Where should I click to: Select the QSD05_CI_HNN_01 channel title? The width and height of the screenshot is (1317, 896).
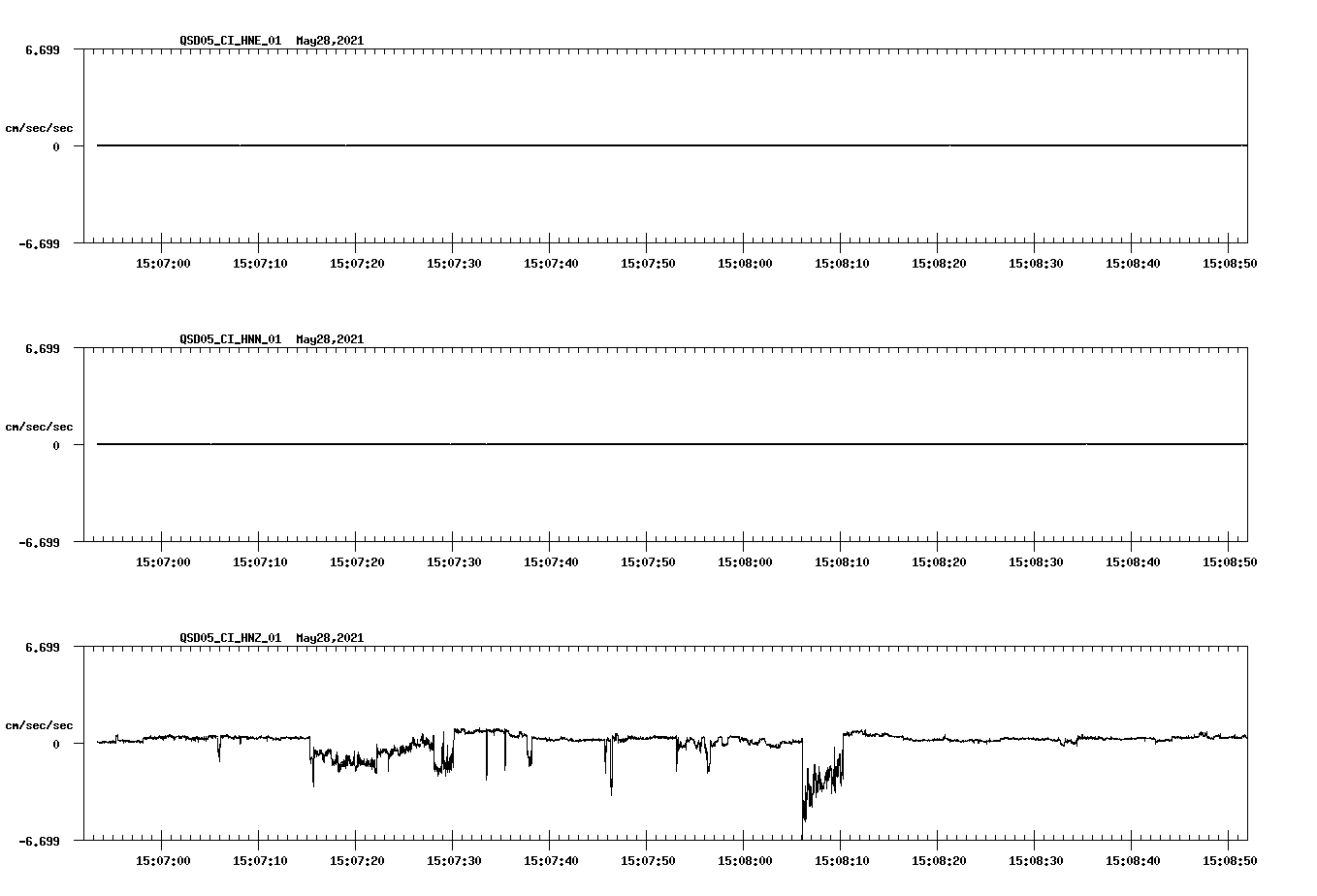tap(229, 338)
